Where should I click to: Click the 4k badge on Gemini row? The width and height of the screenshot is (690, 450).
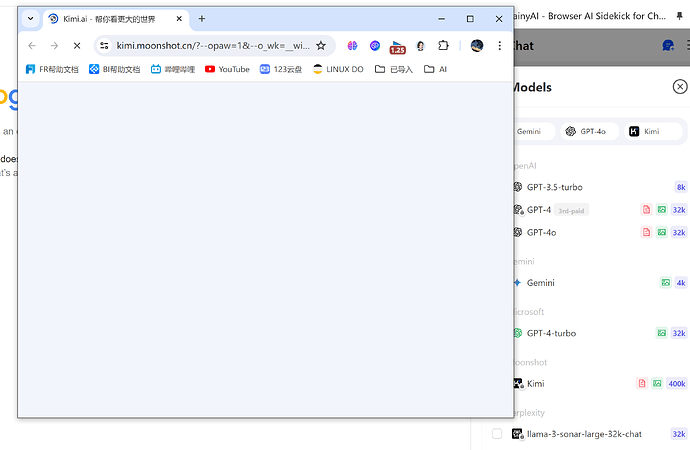point(681,282)
